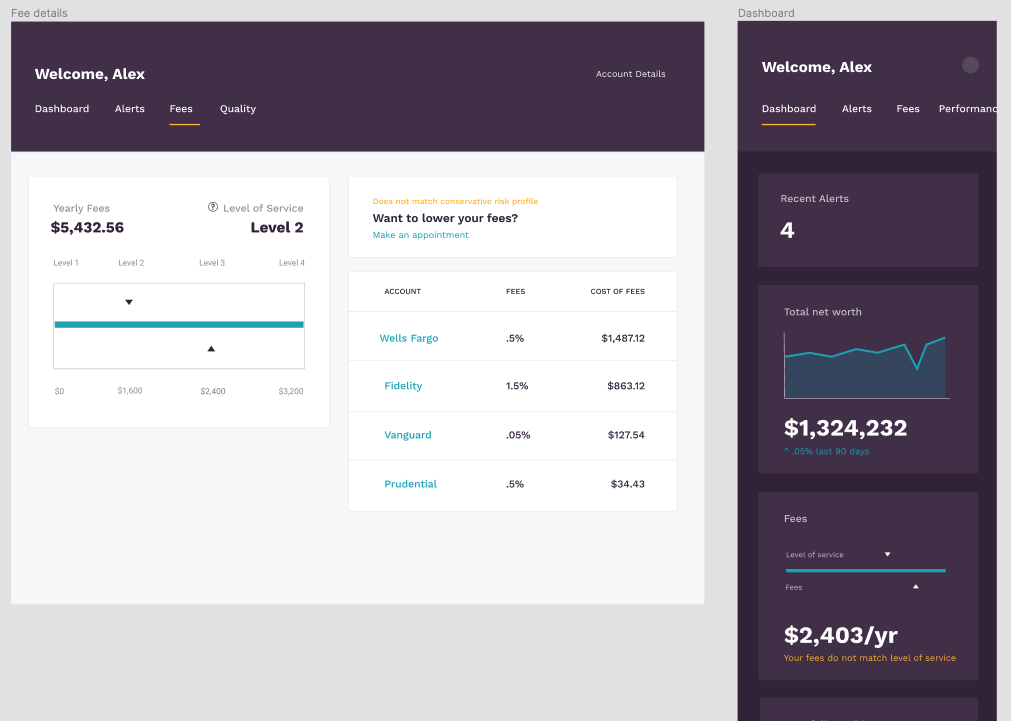1011x721 pixels.
Task: Open the Performance tab on the Dashboard panel
Action: 968,109
